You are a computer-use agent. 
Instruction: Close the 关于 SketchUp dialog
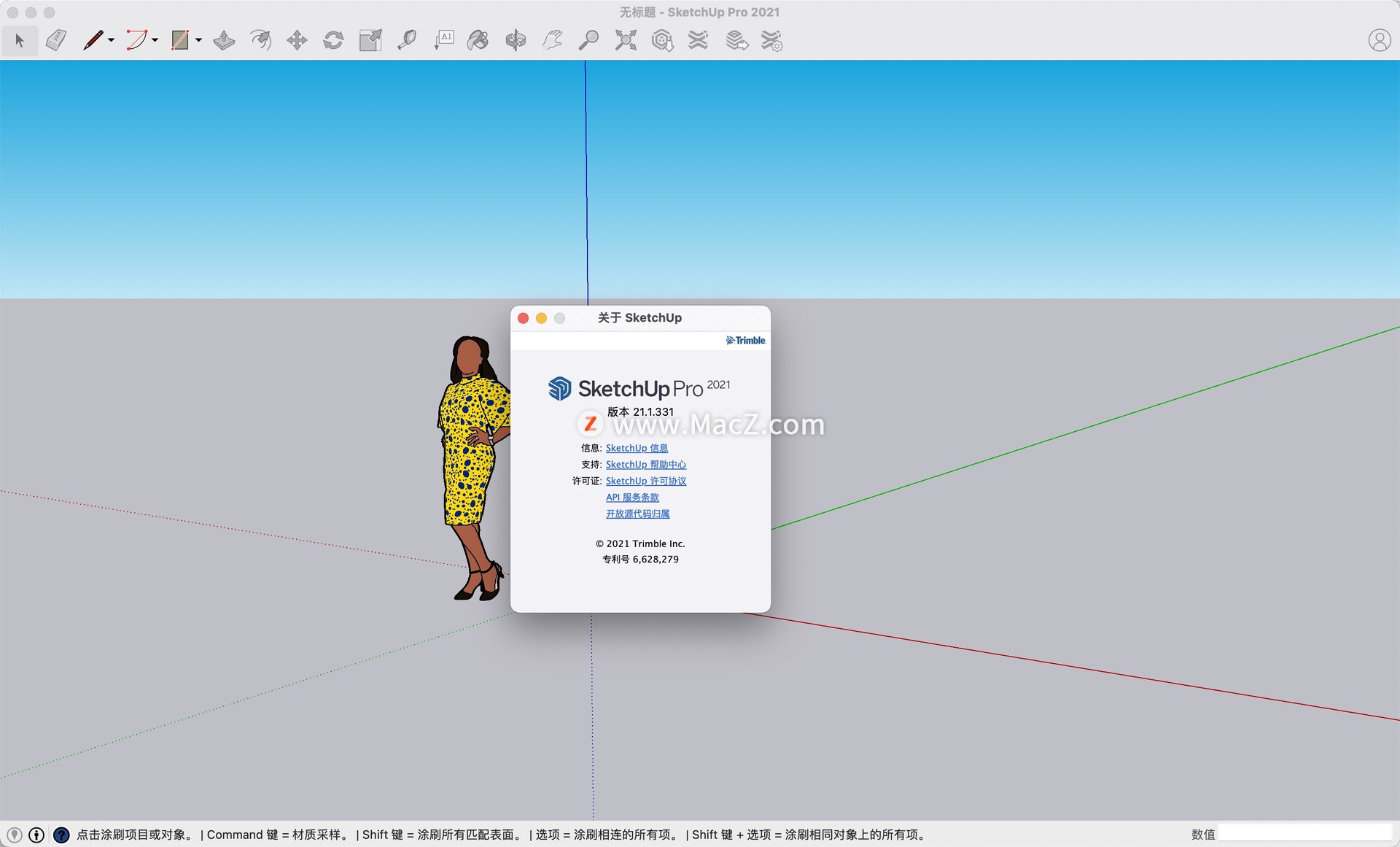pyautogui.click(x=523, y=318)
